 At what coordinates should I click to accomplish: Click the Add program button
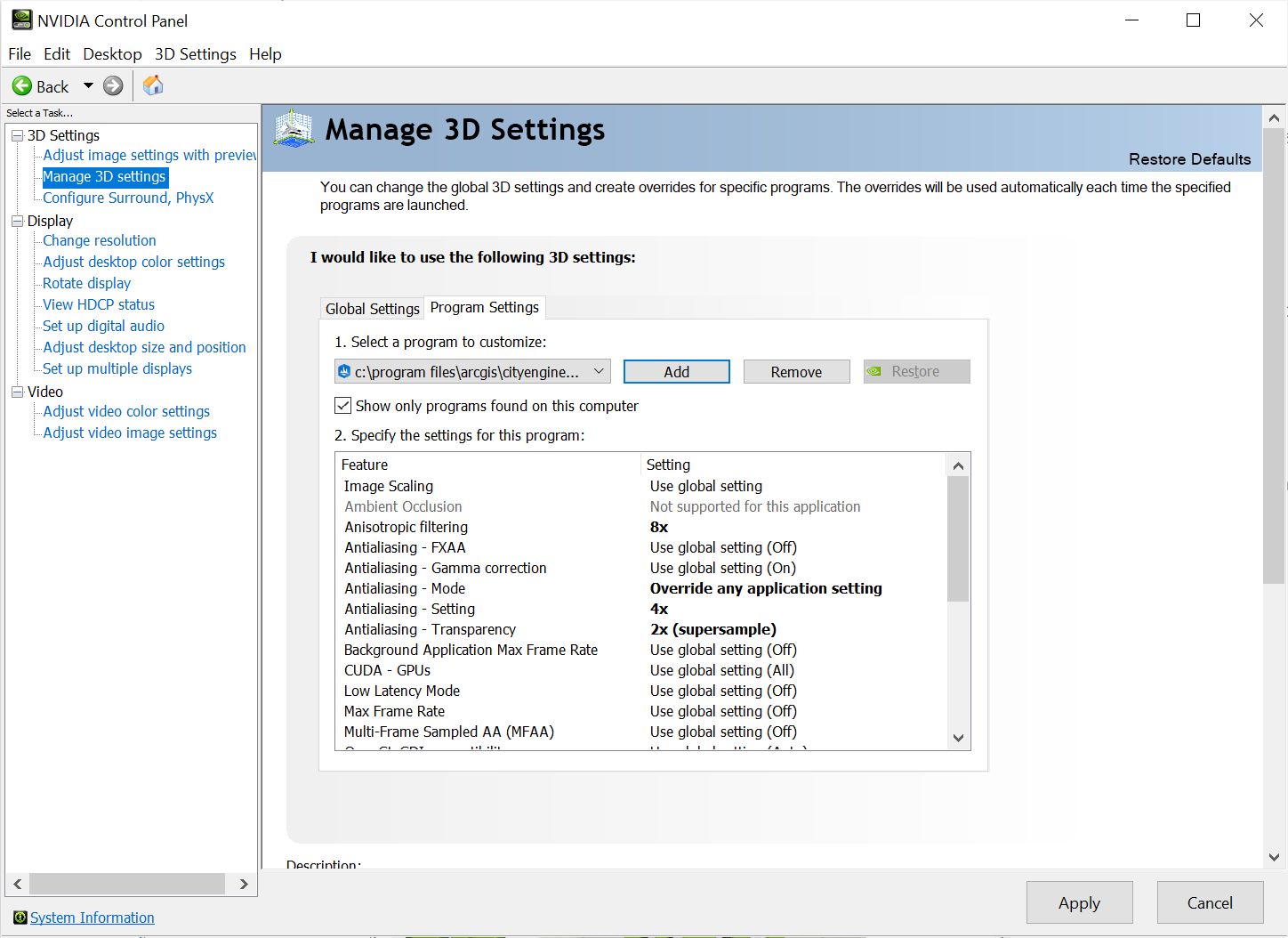677,372
